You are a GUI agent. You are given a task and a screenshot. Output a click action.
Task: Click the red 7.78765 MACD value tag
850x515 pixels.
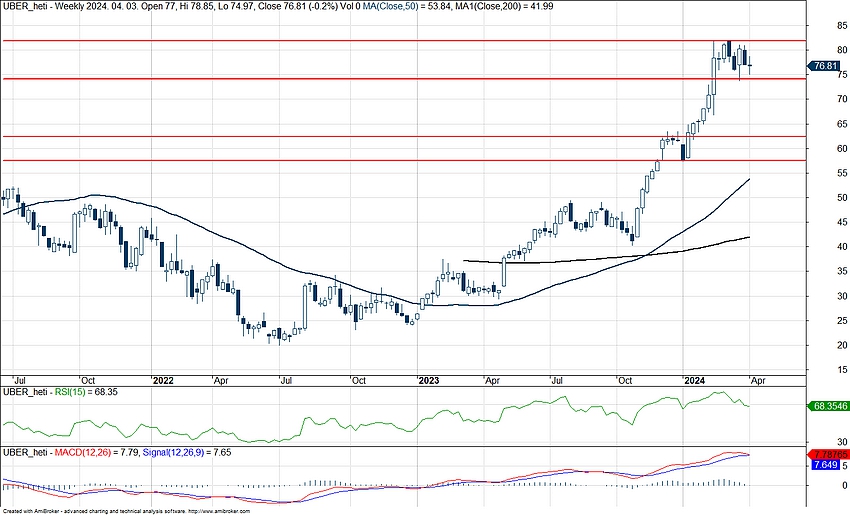pos(828,454)
